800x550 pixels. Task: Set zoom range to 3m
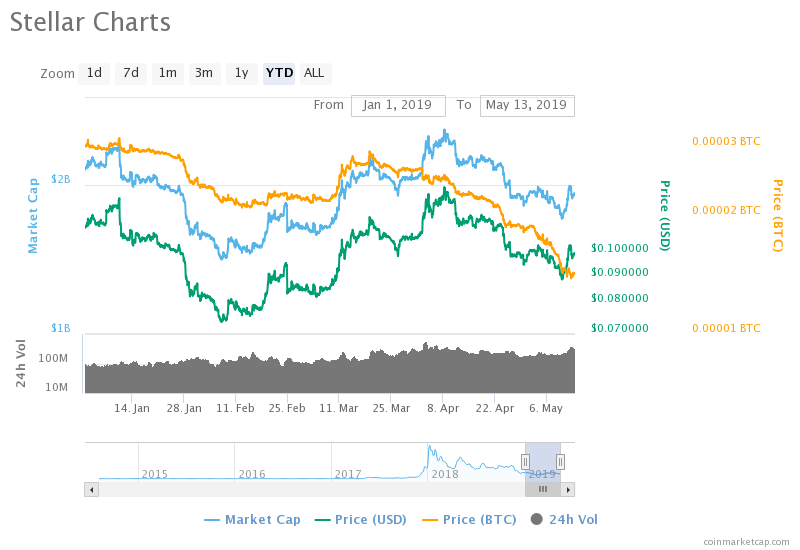click(x=204, y=73)
